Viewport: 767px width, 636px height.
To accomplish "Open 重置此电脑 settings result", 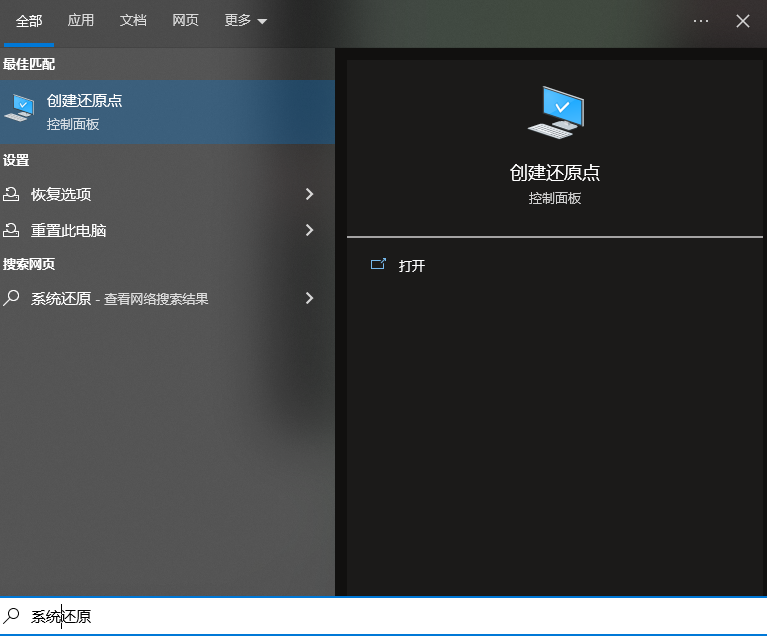I will (x=167, y=230).
